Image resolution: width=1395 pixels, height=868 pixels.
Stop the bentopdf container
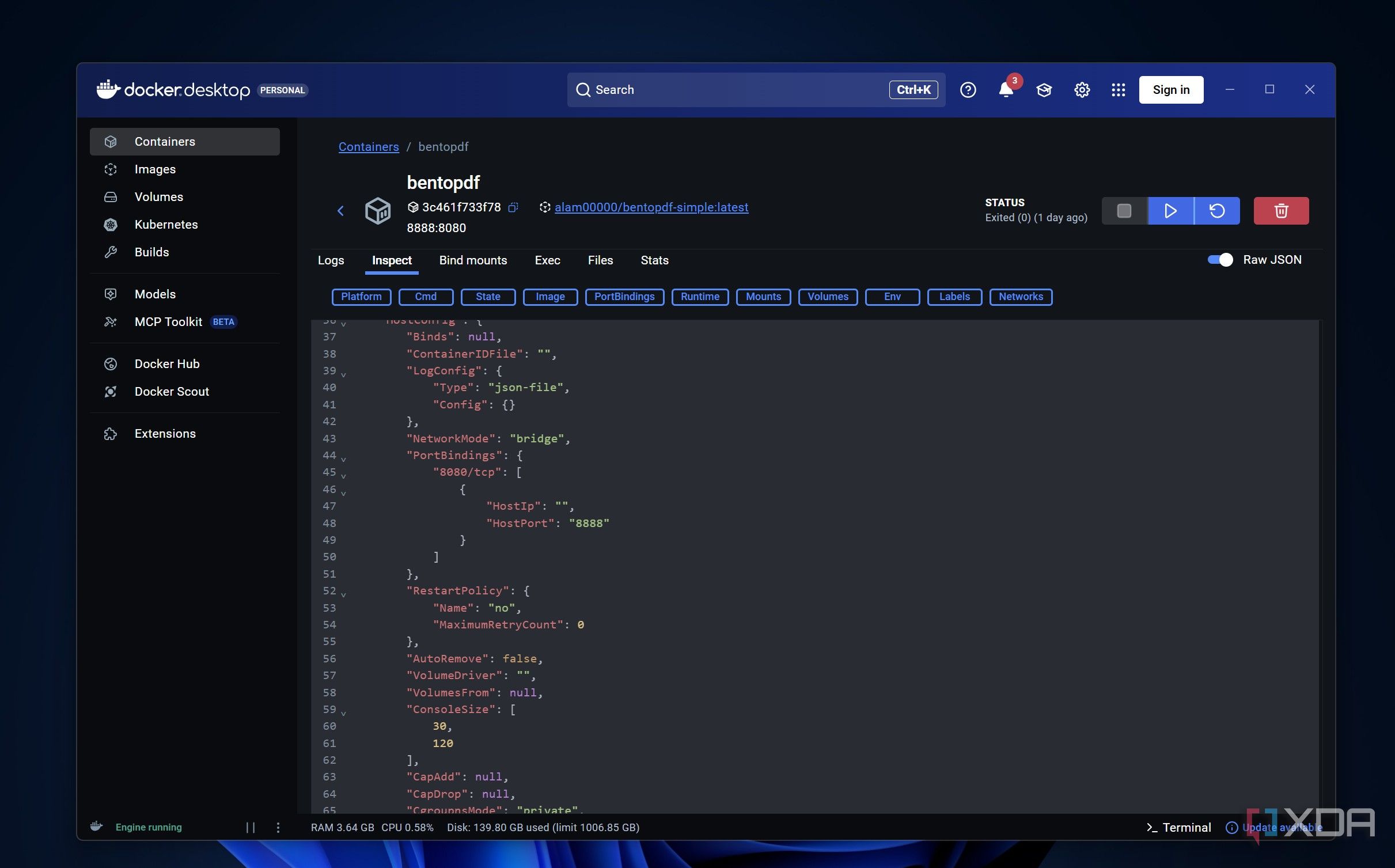pos(1124,211)
